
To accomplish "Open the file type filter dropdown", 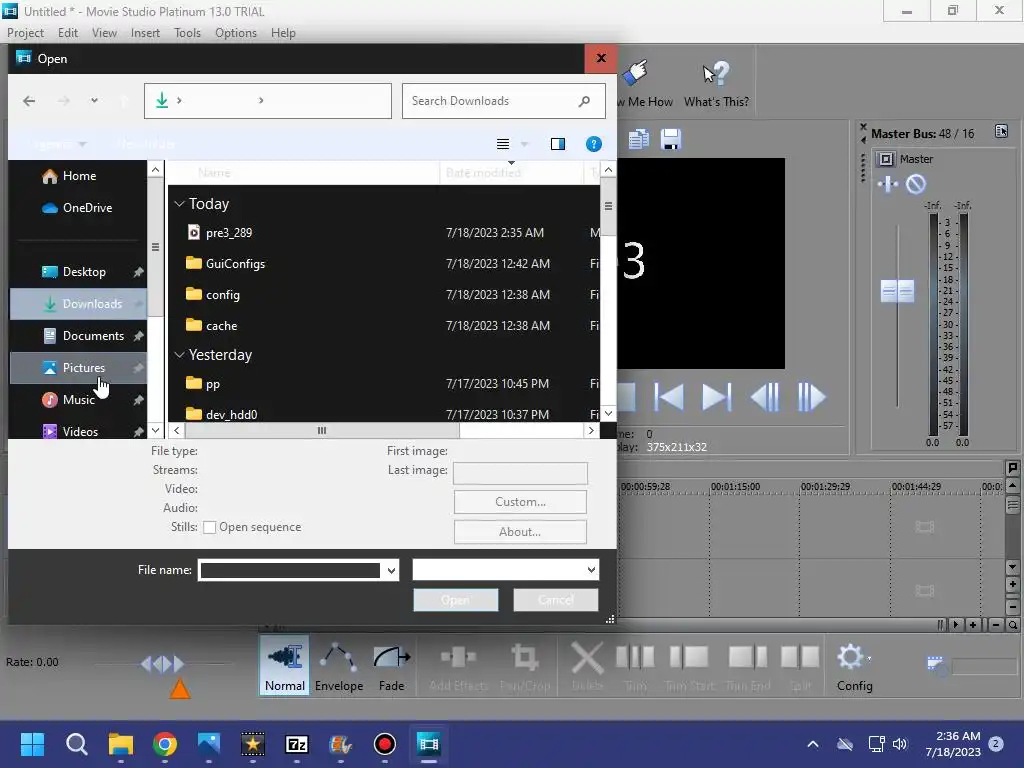I will click(590, 569).
